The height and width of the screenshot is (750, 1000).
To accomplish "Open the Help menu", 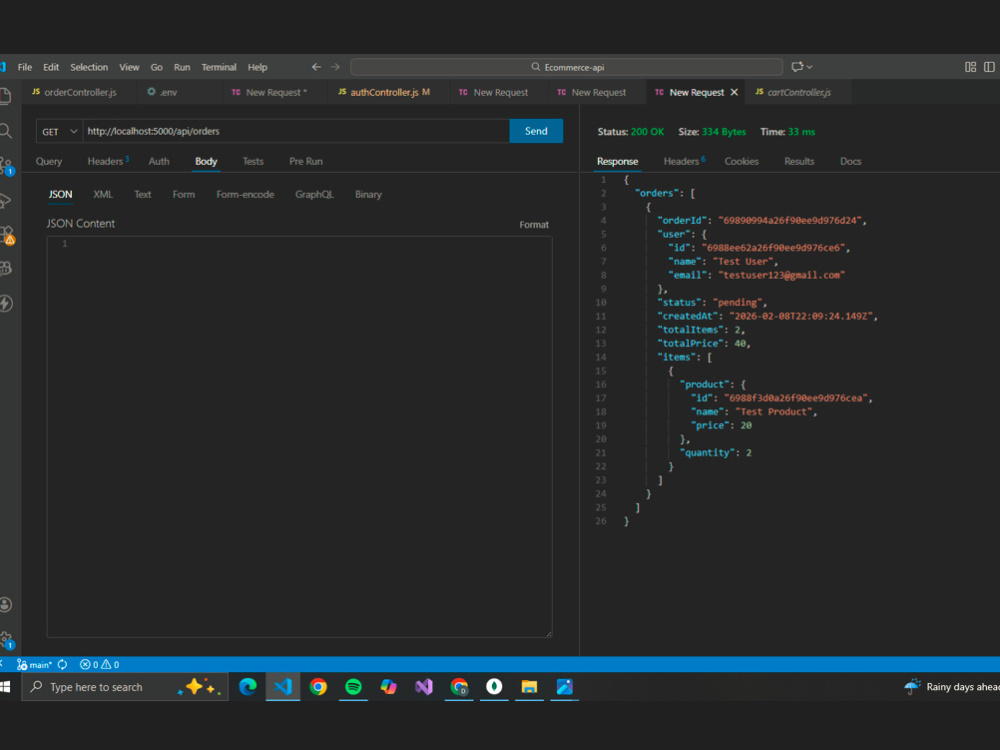I will click(258, 67).
